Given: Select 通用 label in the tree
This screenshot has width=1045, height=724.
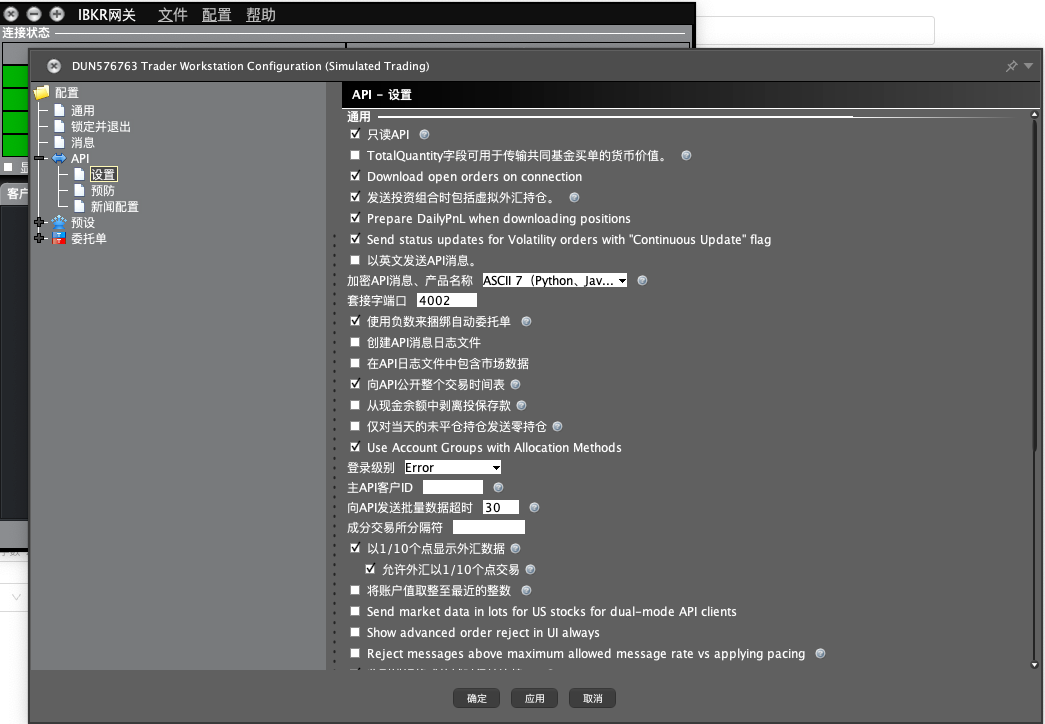Looking at the screenshot, I should coord(83,111).
